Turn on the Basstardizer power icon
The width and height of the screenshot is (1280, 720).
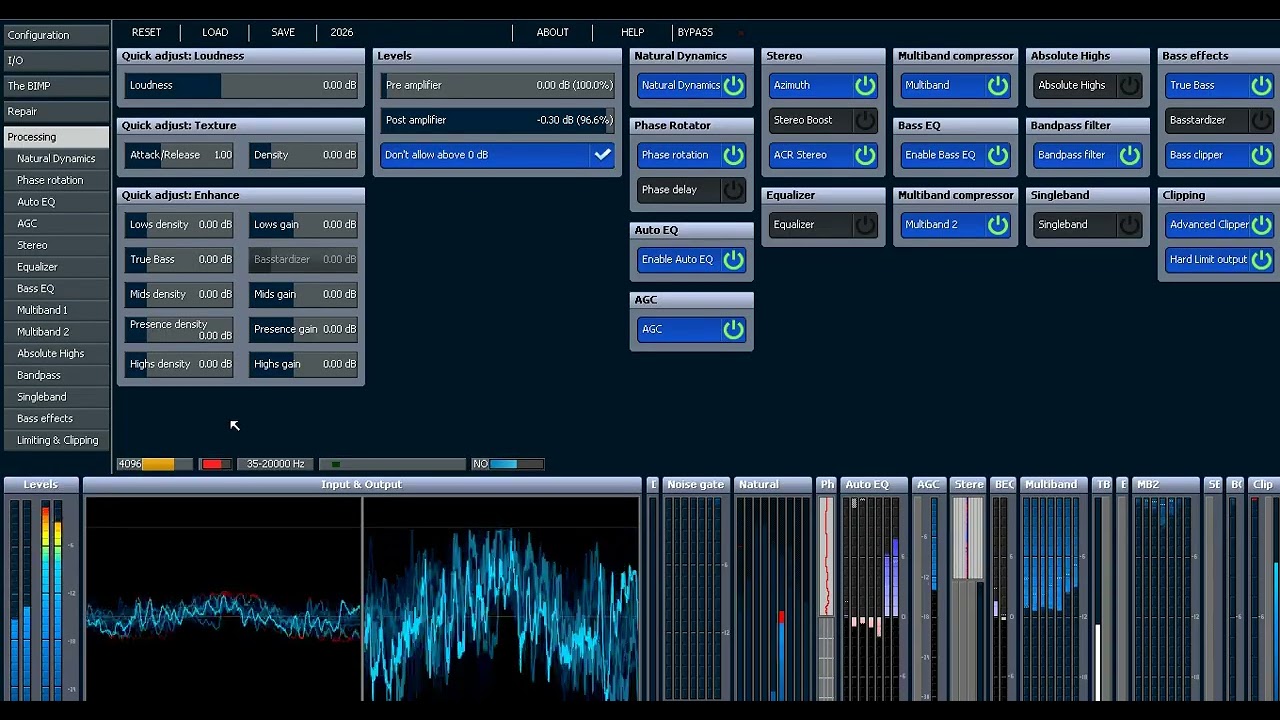(1261, 120)
